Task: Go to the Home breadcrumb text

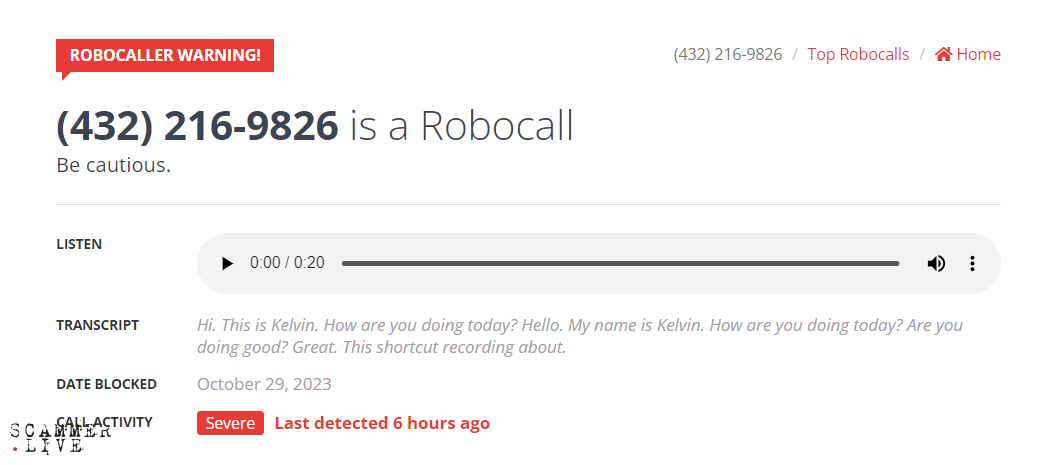Action: click(x=978, y=54)
